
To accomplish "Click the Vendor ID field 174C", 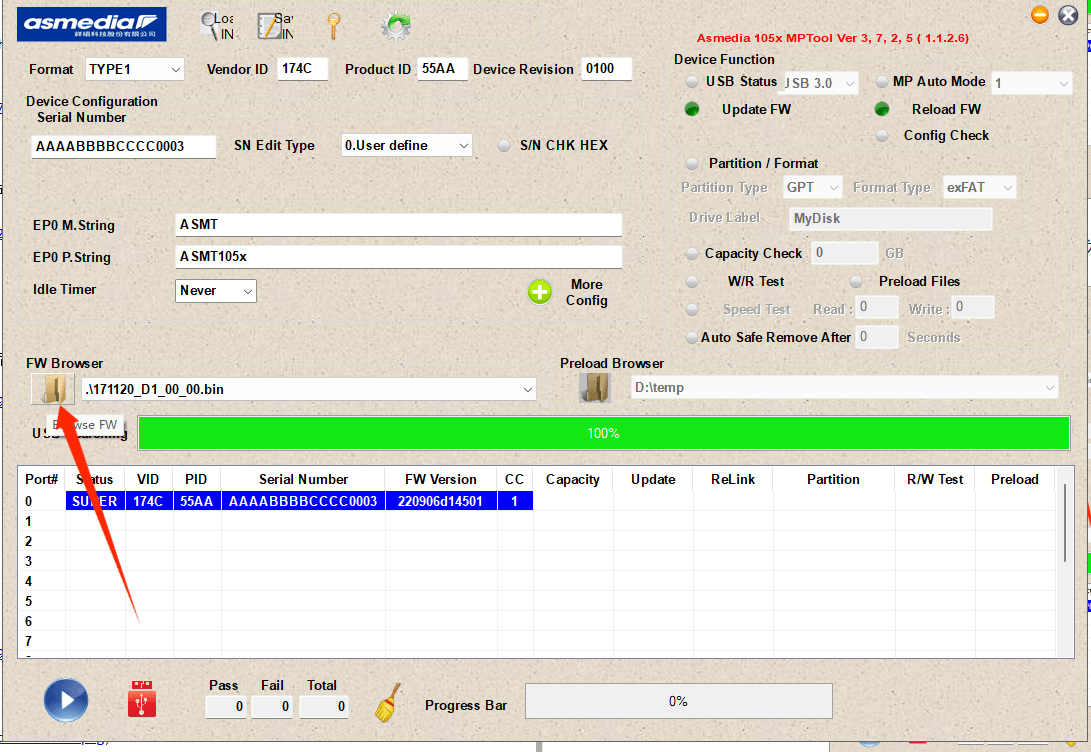I will point(303,69).
